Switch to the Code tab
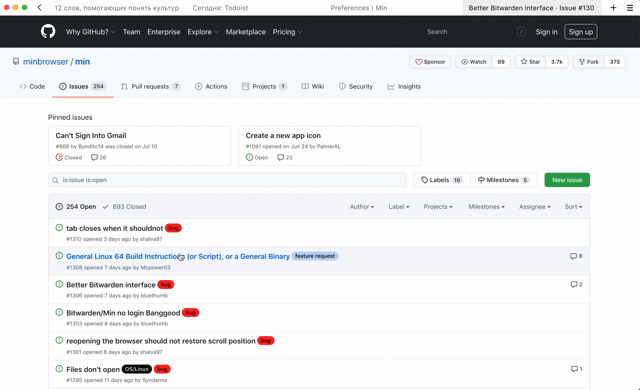Image resolution: width=640 pixels, height=390 pixels. pos(32,86)
